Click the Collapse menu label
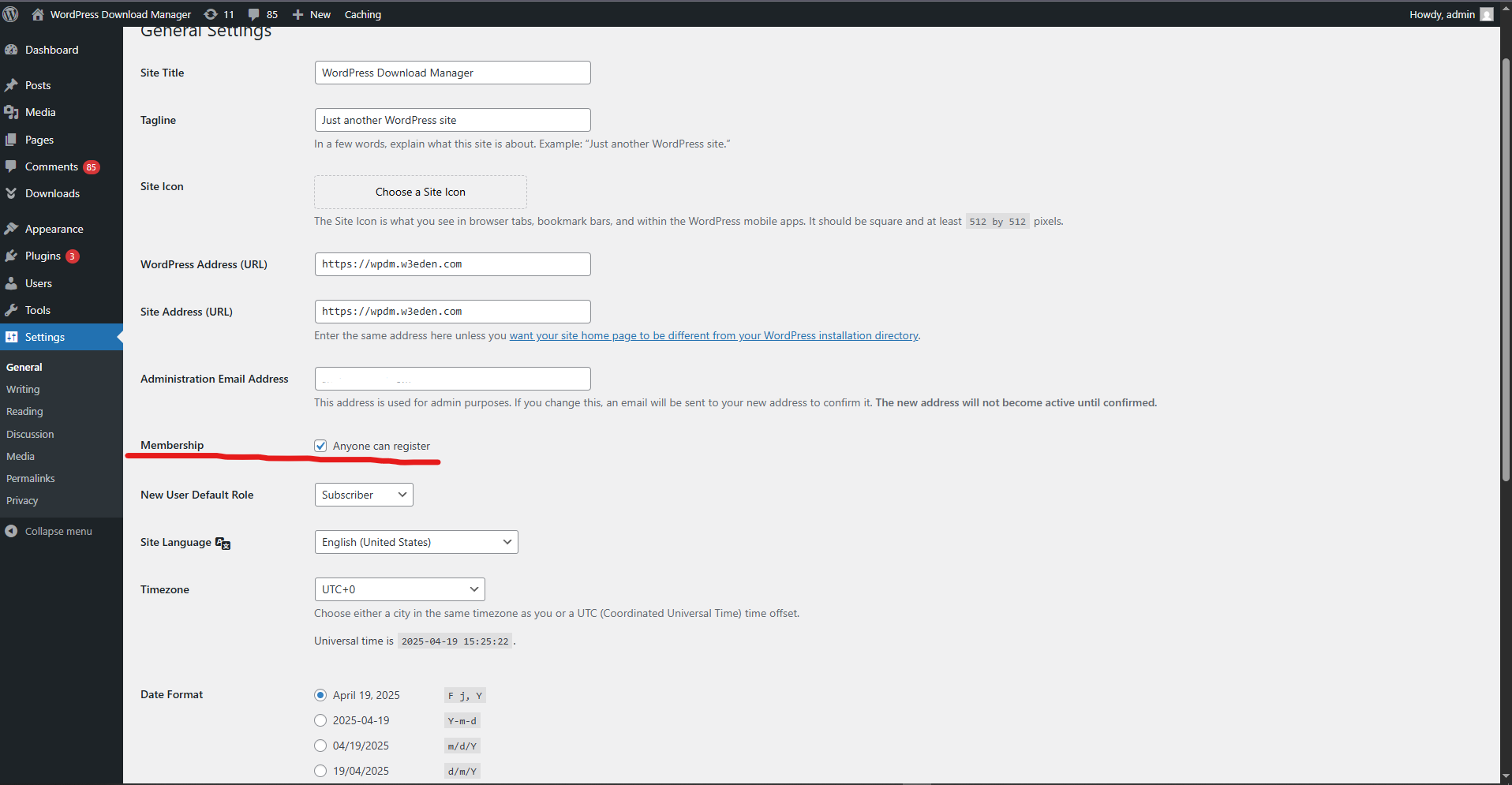This screenshot has height=785, width=1512. [x=58, y=531]
